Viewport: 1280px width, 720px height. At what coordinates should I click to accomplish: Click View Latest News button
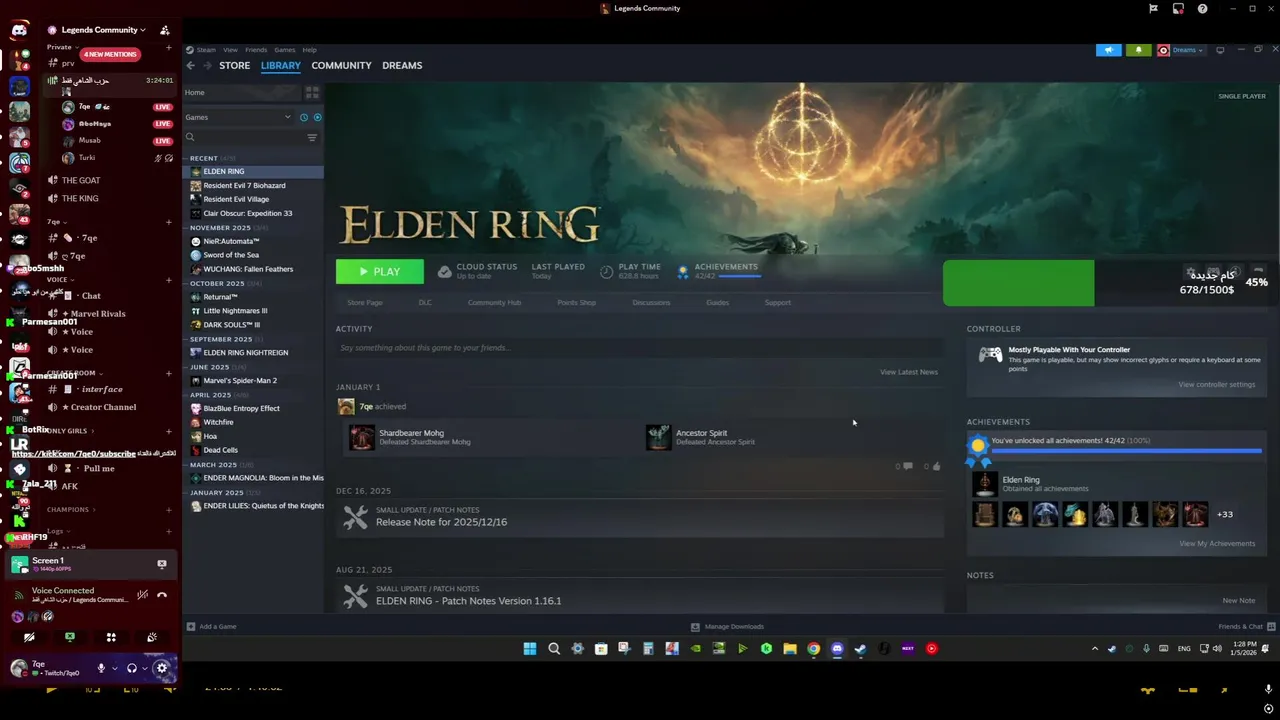click(908, 372)
